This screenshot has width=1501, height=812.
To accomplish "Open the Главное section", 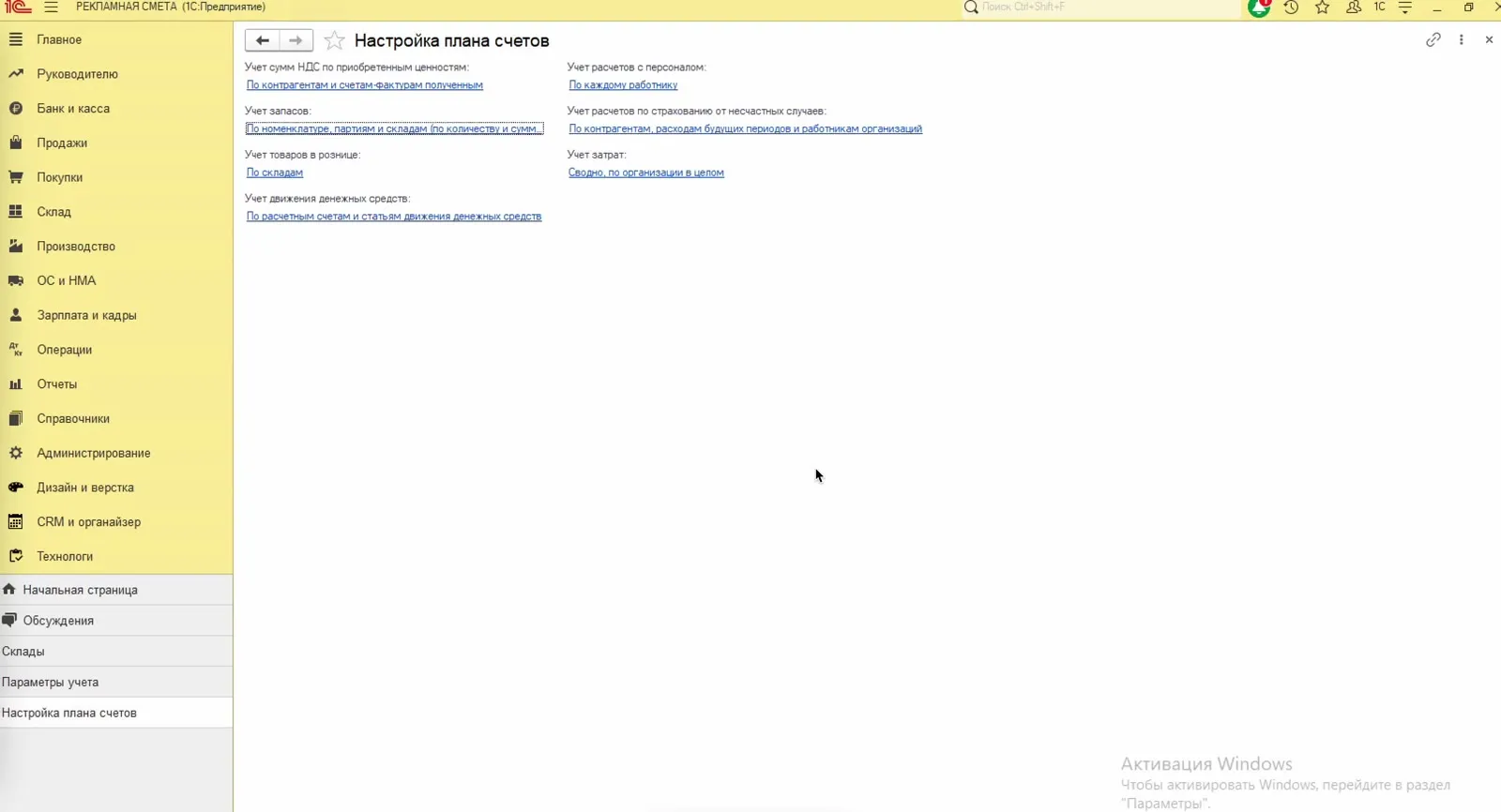I will tap(116, 39).
